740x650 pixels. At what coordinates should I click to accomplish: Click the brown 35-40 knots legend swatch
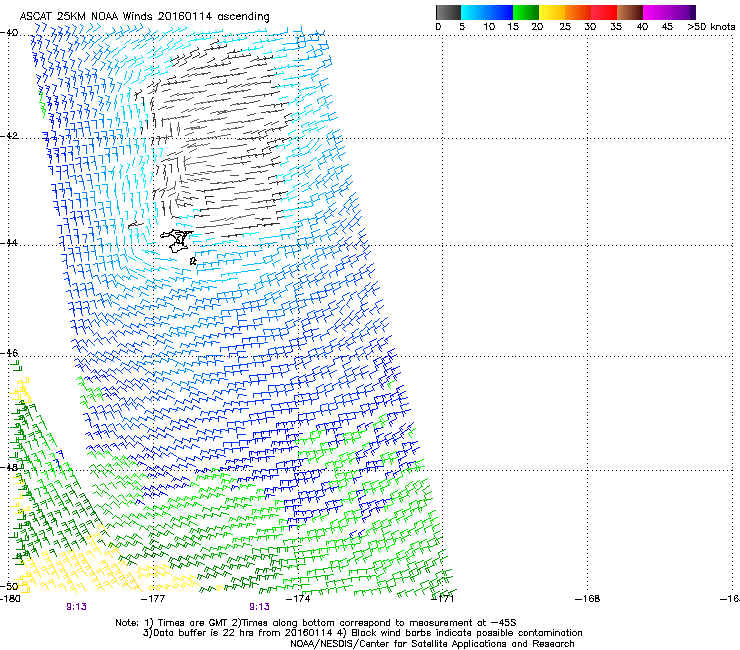click(630, 12)
